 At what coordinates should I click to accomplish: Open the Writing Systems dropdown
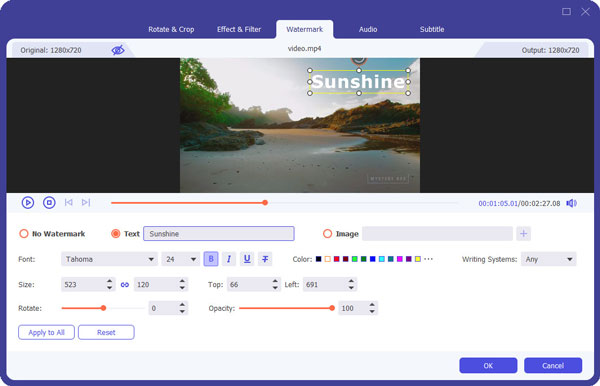coord(548,259)
